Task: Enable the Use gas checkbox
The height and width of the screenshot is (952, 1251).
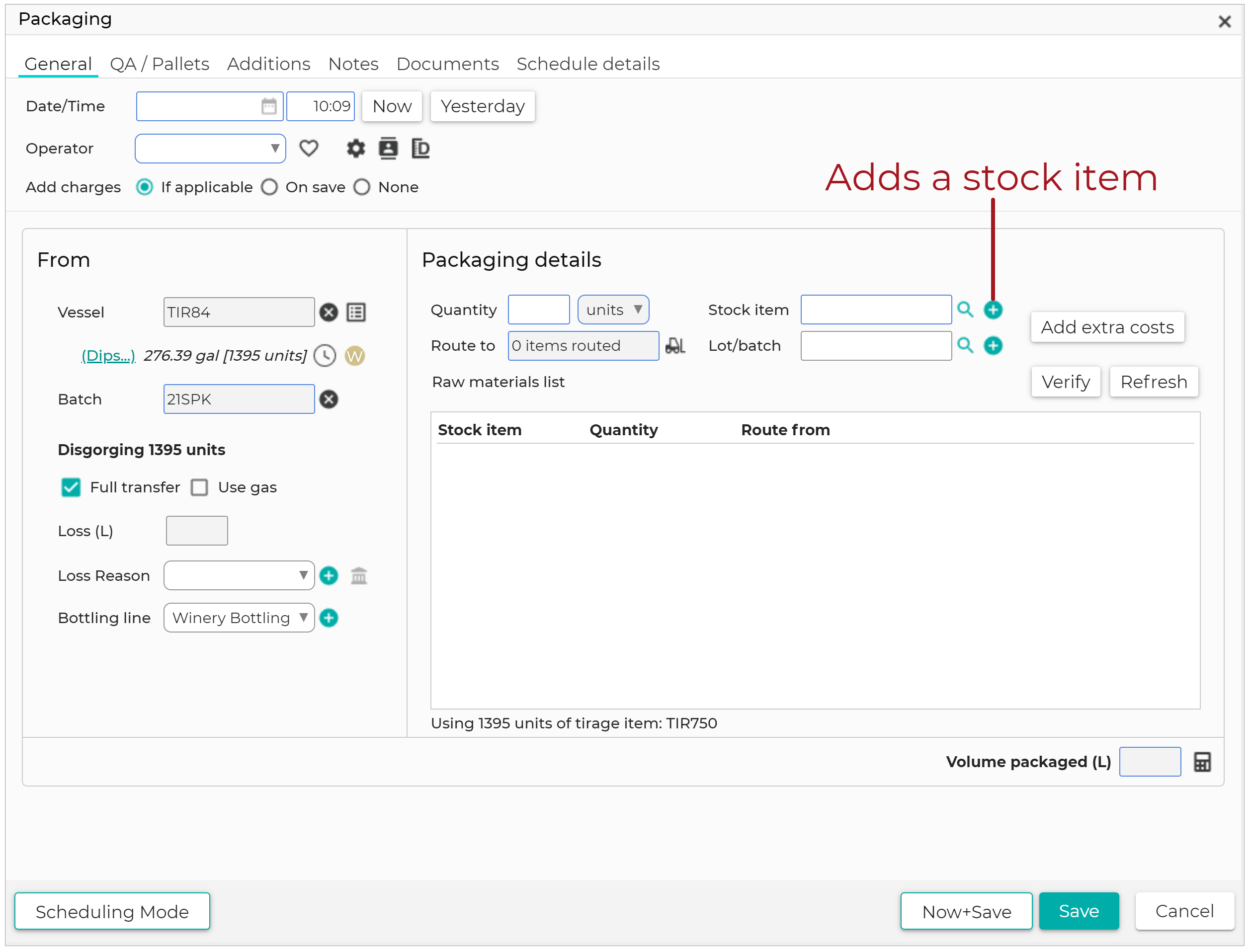Action: 199,487
